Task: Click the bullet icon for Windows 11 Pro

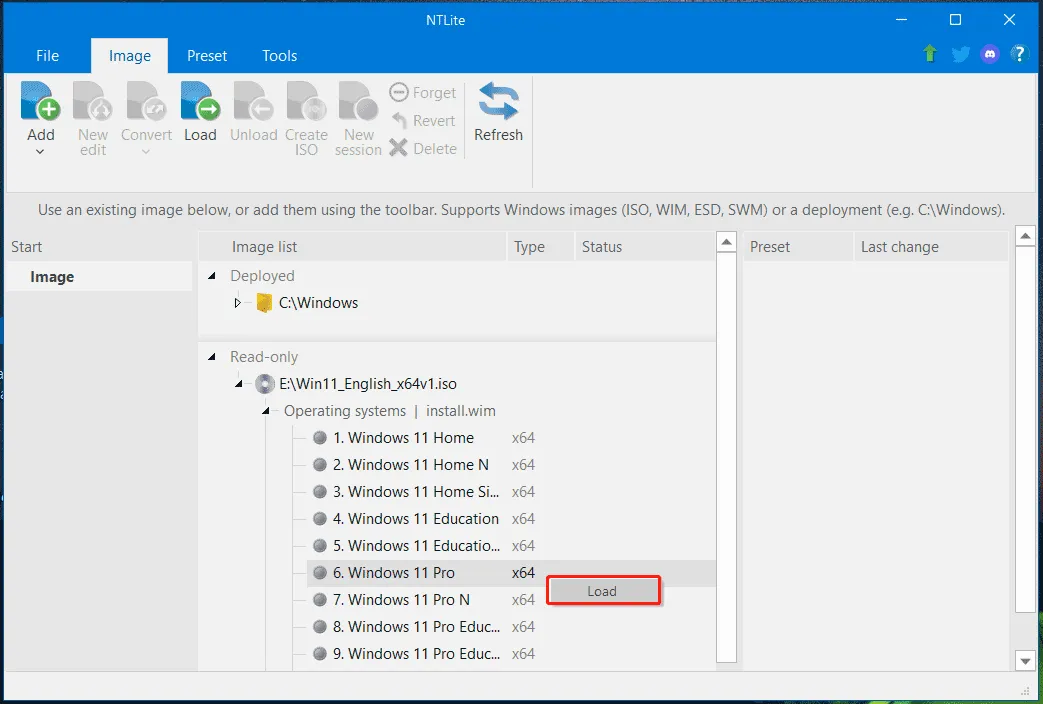Action: pyautogui.click(x=320, y=572)
